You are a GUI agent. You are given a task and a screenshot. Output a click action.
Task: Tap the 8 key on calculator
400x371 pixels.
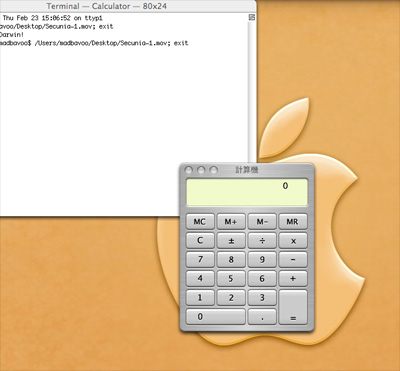[231, 260]
